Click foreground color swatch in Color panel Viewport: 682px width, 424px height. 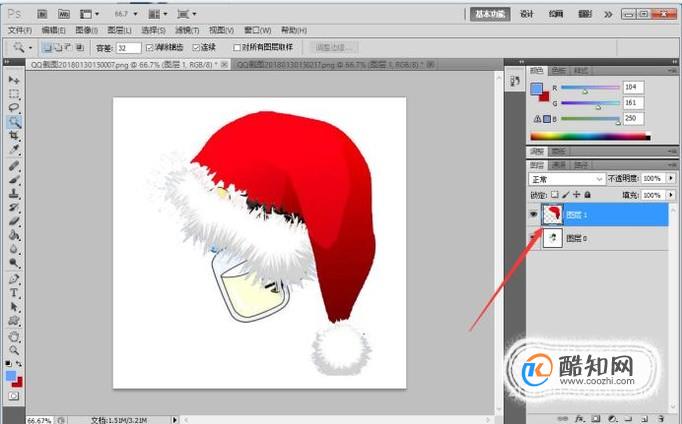click(536, 89)
